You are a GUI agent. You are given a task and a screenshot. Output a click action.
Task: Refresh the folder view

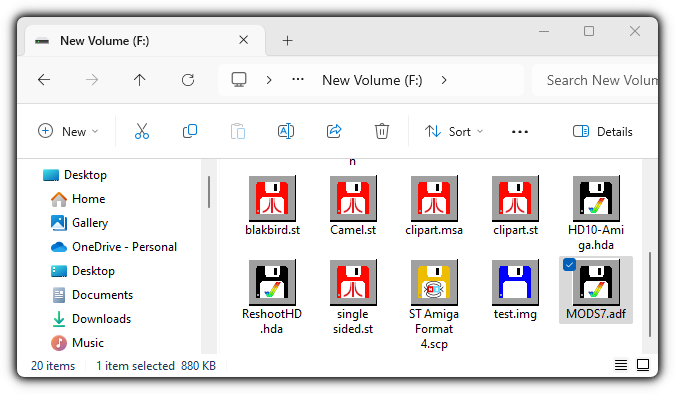pyautogui.click(x=188, y=80)
